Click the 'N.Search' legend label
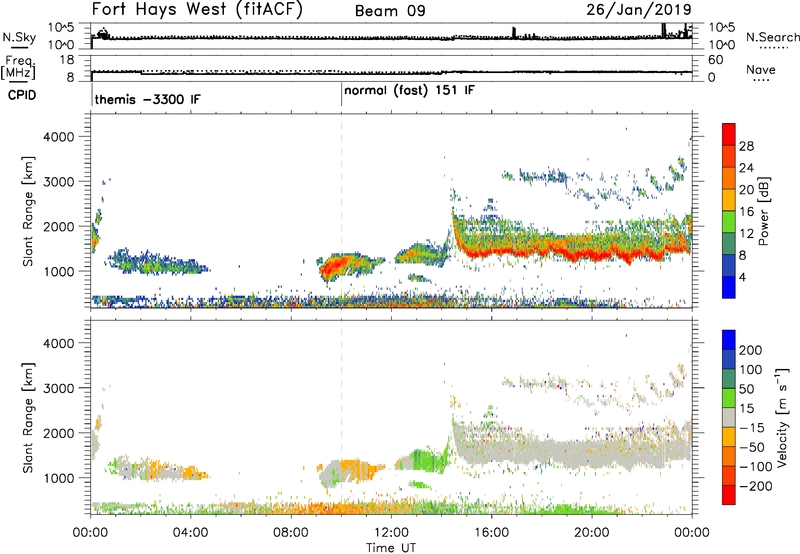800x554 pixels. [x=772, y=37]
